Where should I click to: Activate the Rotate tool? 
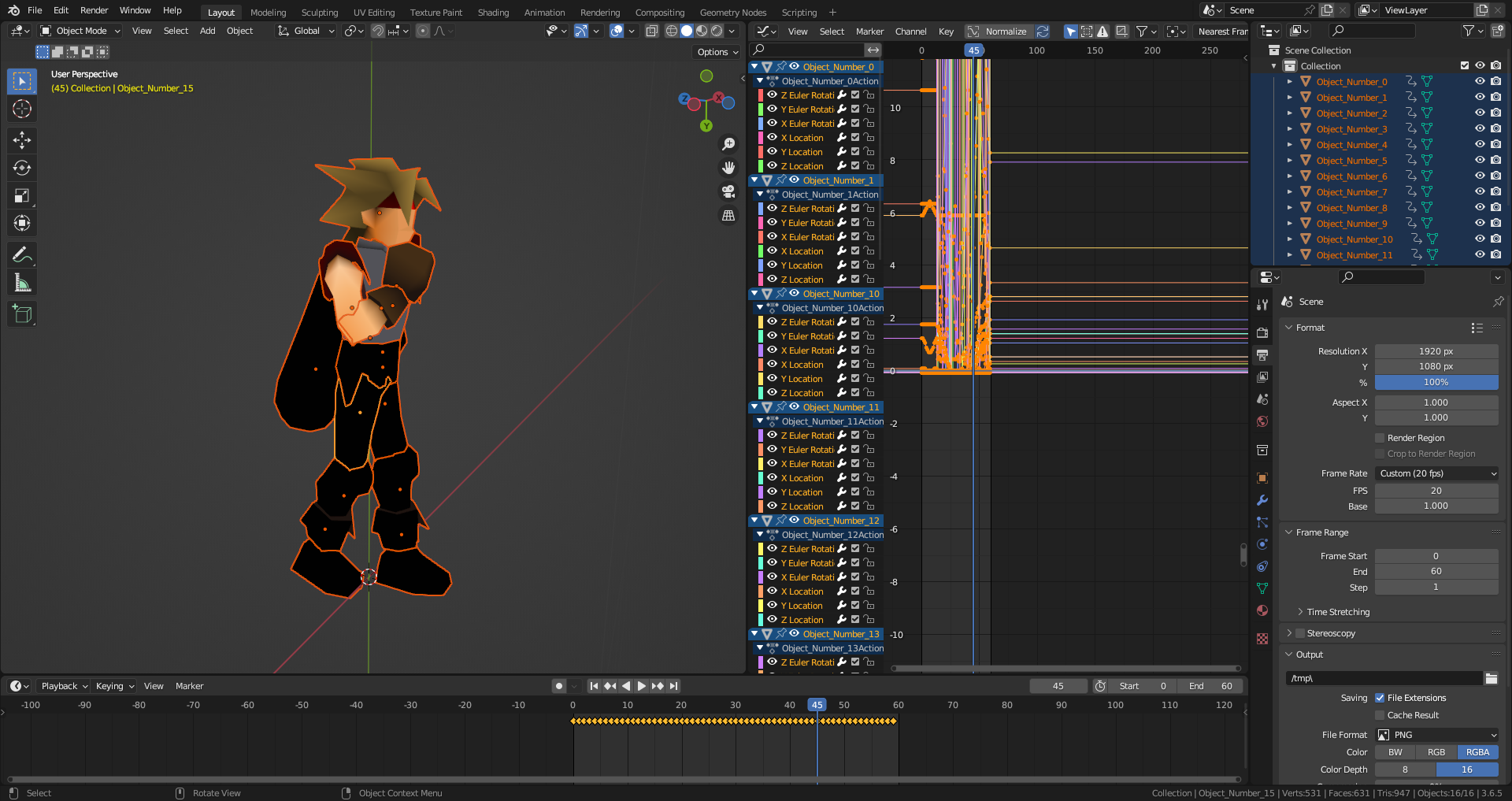click(x=22, y=168)
